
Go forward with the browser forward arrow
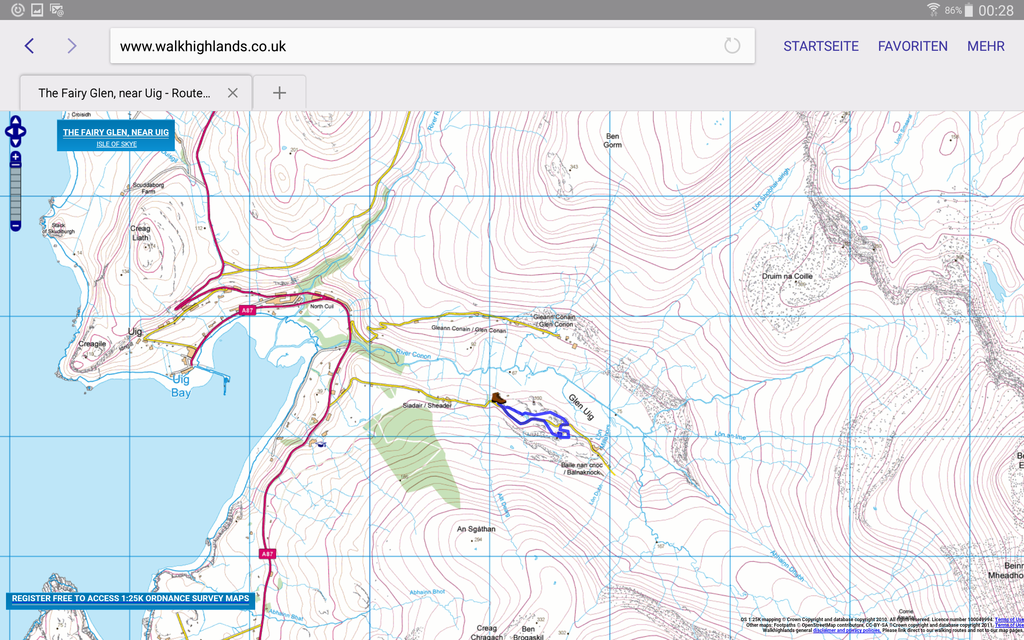click(72, 46)
